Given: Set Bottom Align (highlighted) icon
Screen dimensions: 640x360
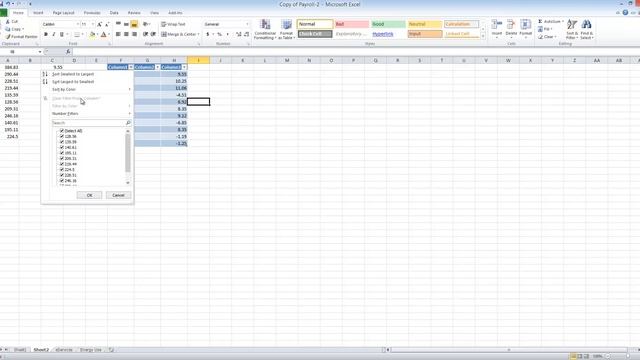Looking at the screenshot, I should click(x=134, y=24).
